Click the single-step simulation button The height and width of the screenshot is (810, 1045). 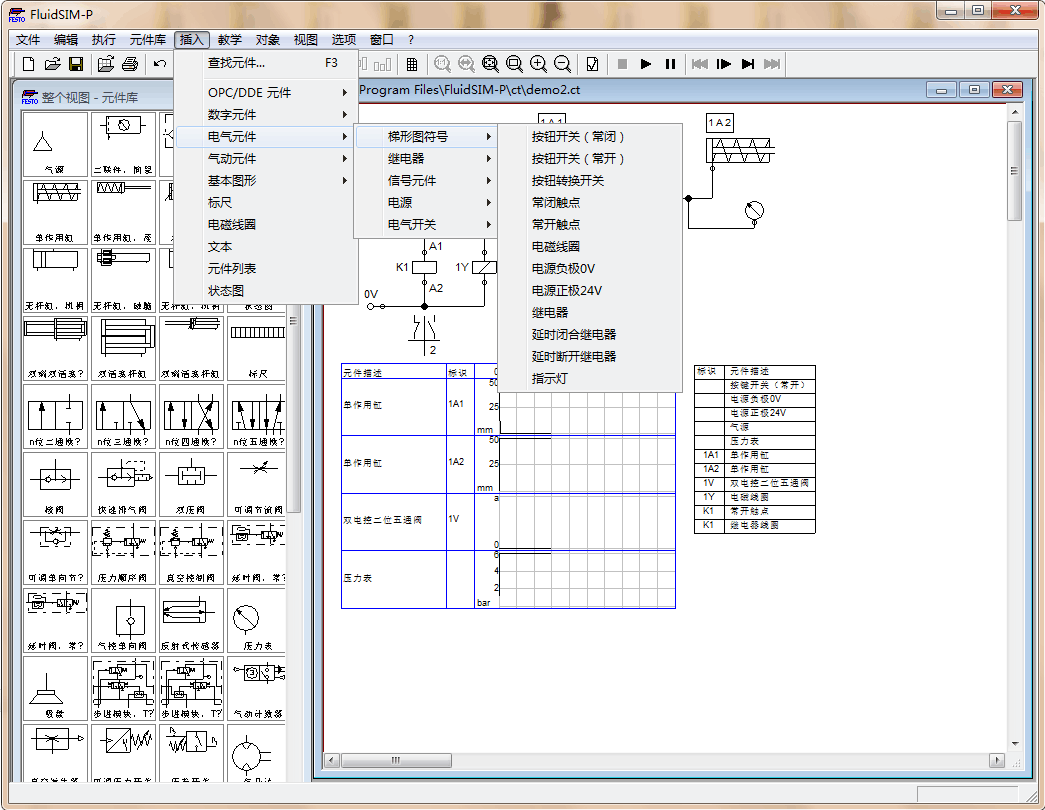click(x=724, y=64)
